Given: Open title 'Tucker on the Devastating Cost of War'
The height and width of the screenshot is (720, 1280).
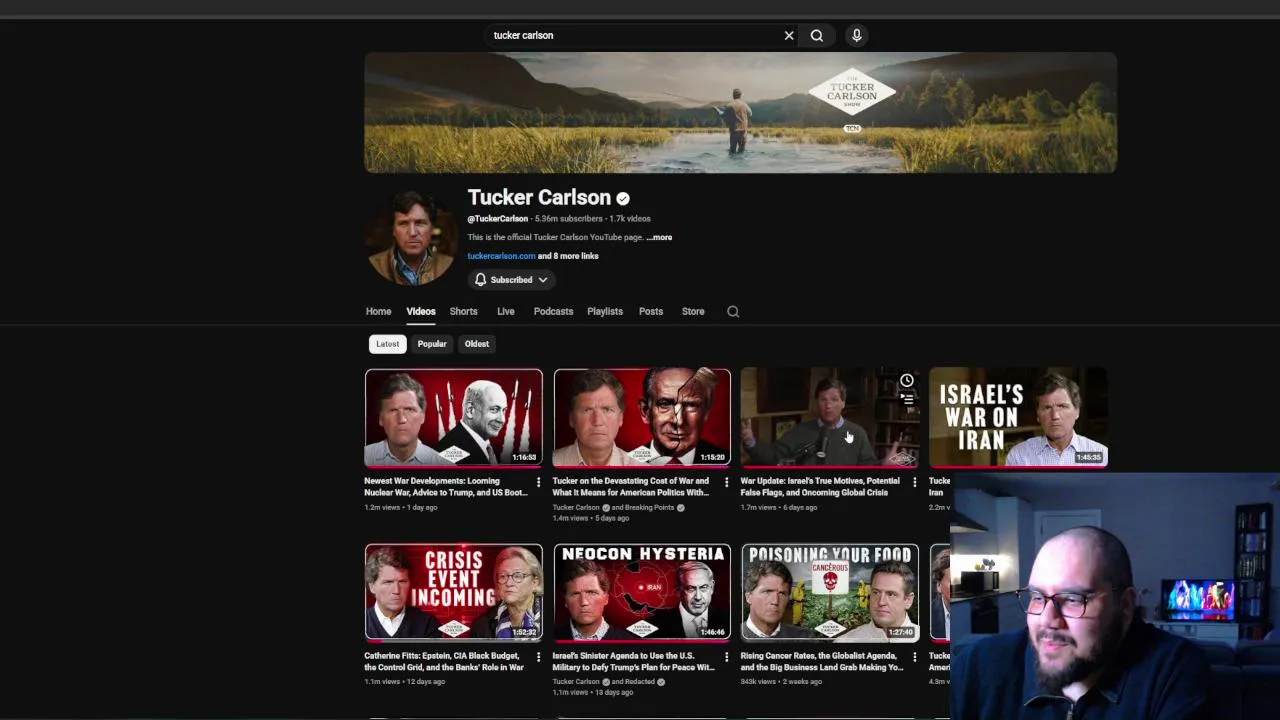Looking at the screenshot, I should [x=631, y=487].
